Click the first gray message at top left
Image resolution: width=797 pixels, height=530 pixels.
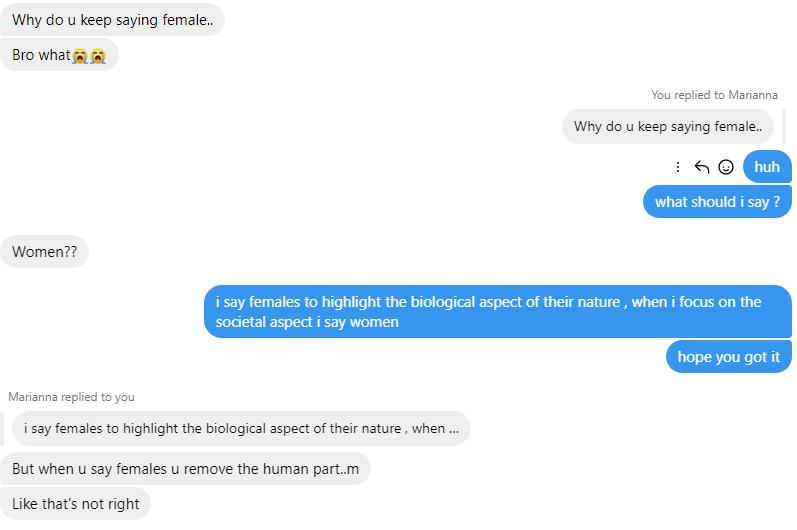112,19
